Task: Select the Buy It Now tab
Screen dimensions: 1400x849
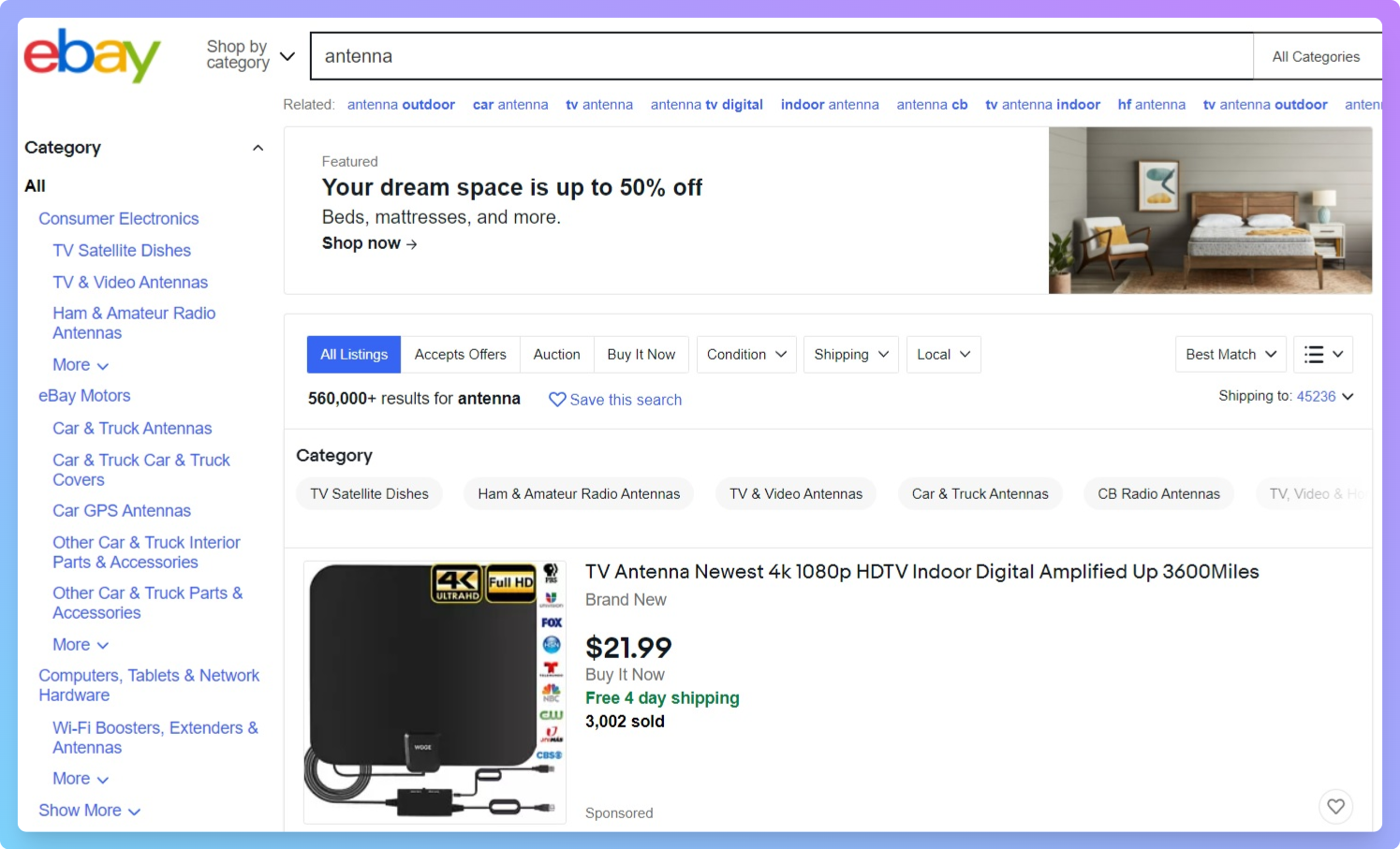Action: pyautogui.click(x=641, y=355)
